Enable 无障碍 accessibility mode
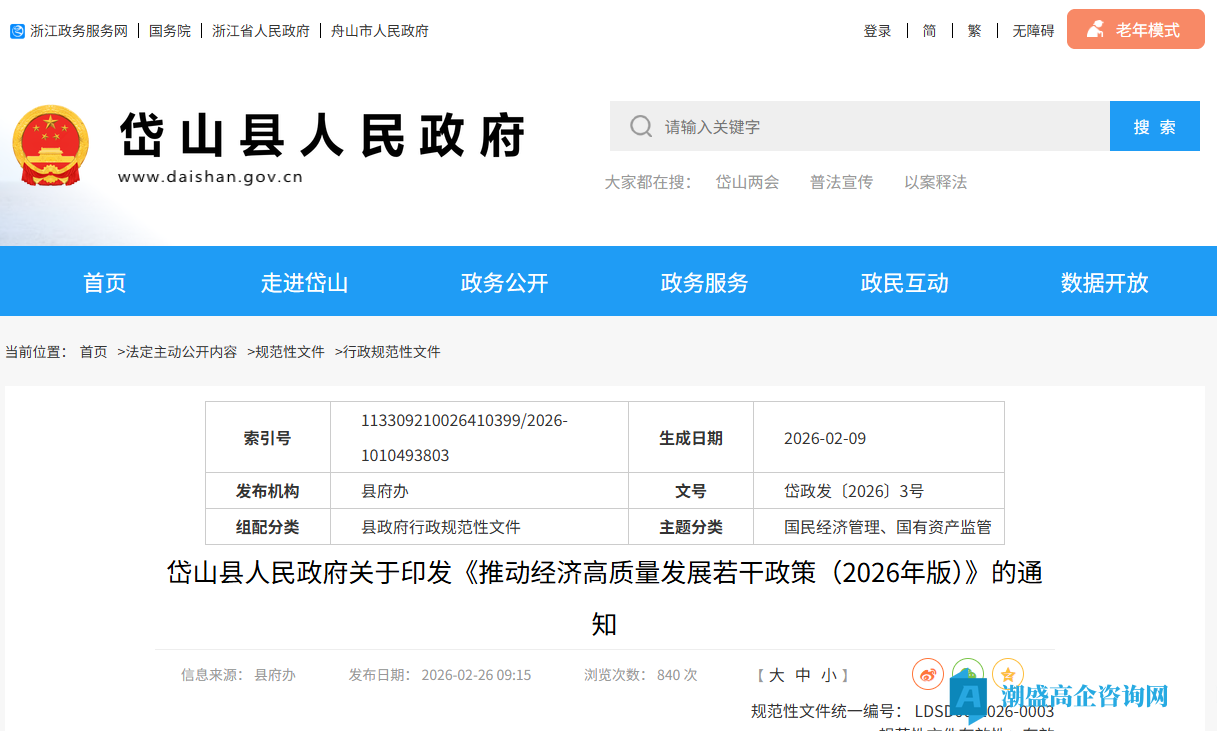The height and width of the screenshot is (731, 1217). (x=1033, y=31)
